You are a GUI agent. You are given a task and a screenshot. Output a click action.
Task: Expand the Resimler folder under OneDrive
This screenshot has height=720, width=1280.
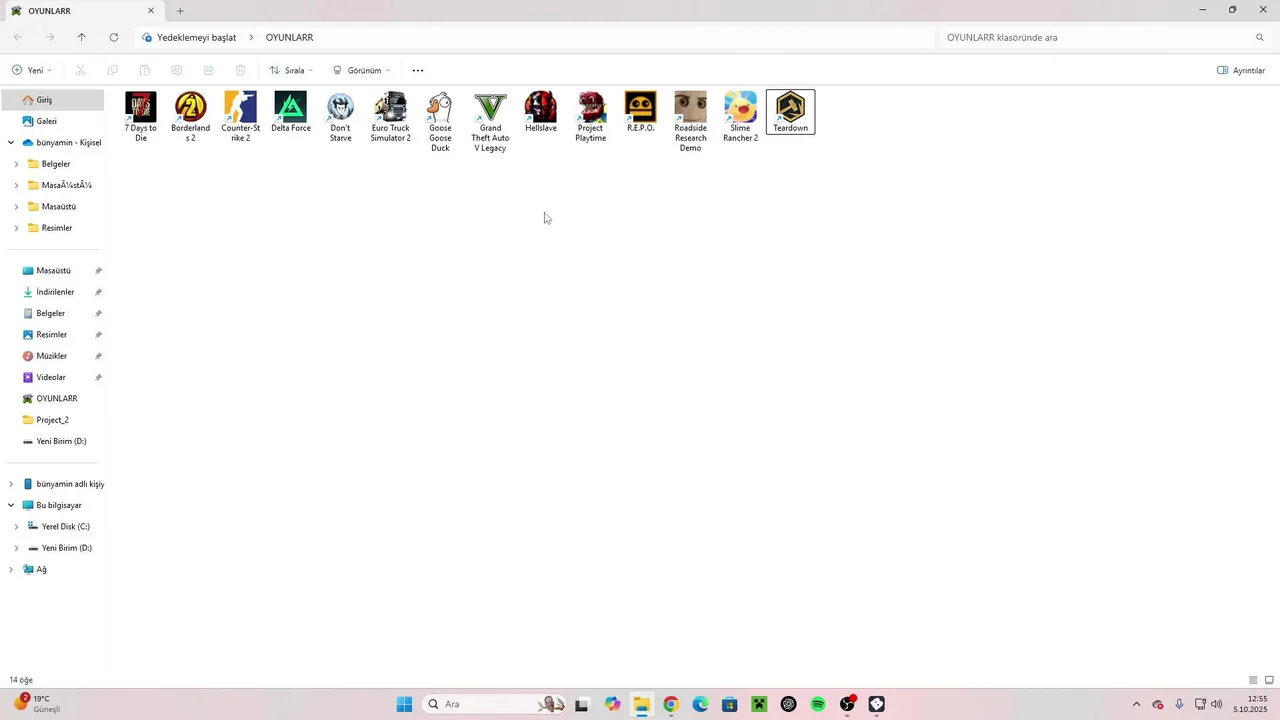click(16, 228)
